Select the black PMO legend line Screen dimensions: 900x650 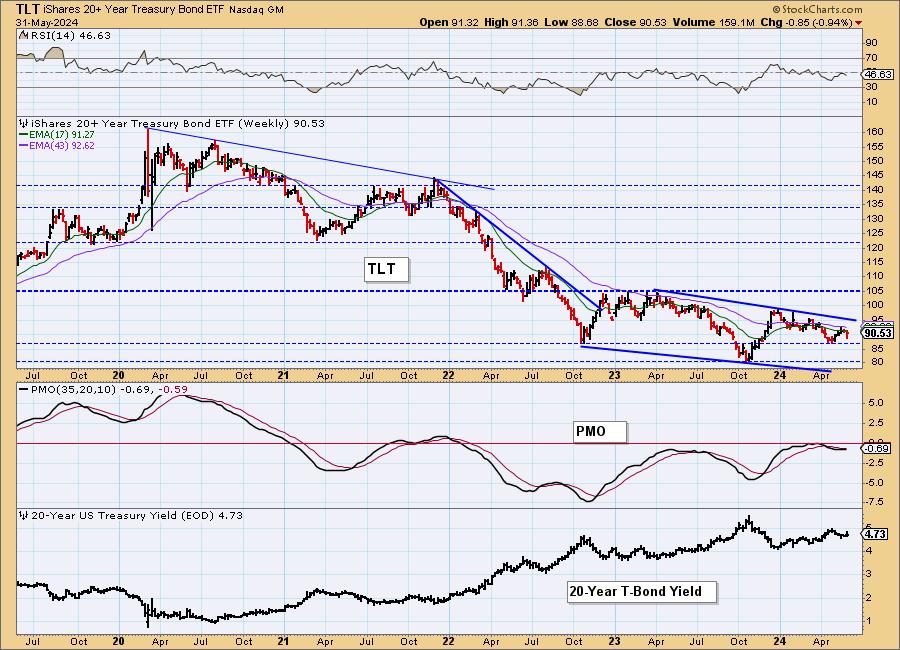(24, 389)
